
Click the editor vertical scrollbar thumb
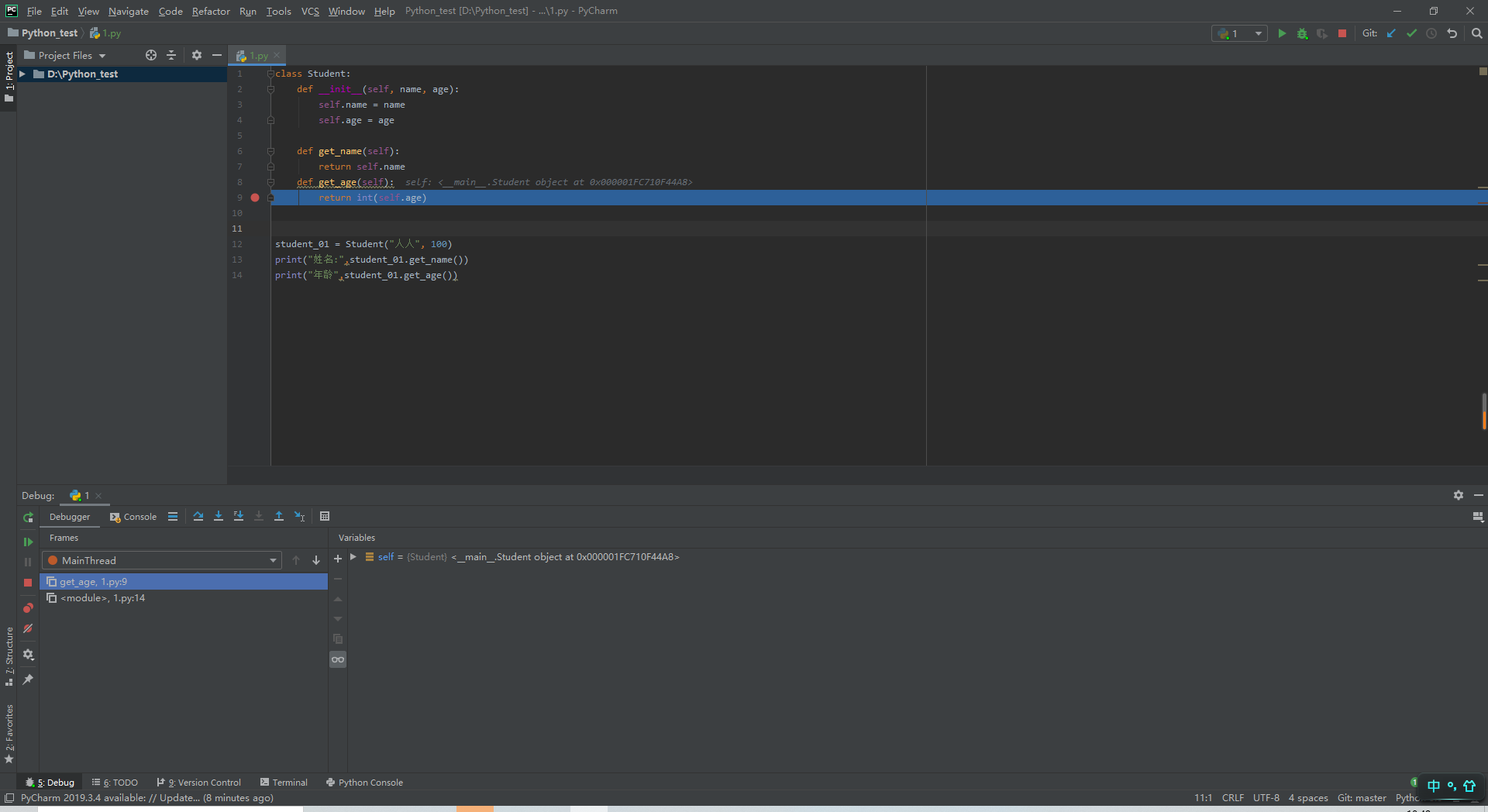[1483, 411]
